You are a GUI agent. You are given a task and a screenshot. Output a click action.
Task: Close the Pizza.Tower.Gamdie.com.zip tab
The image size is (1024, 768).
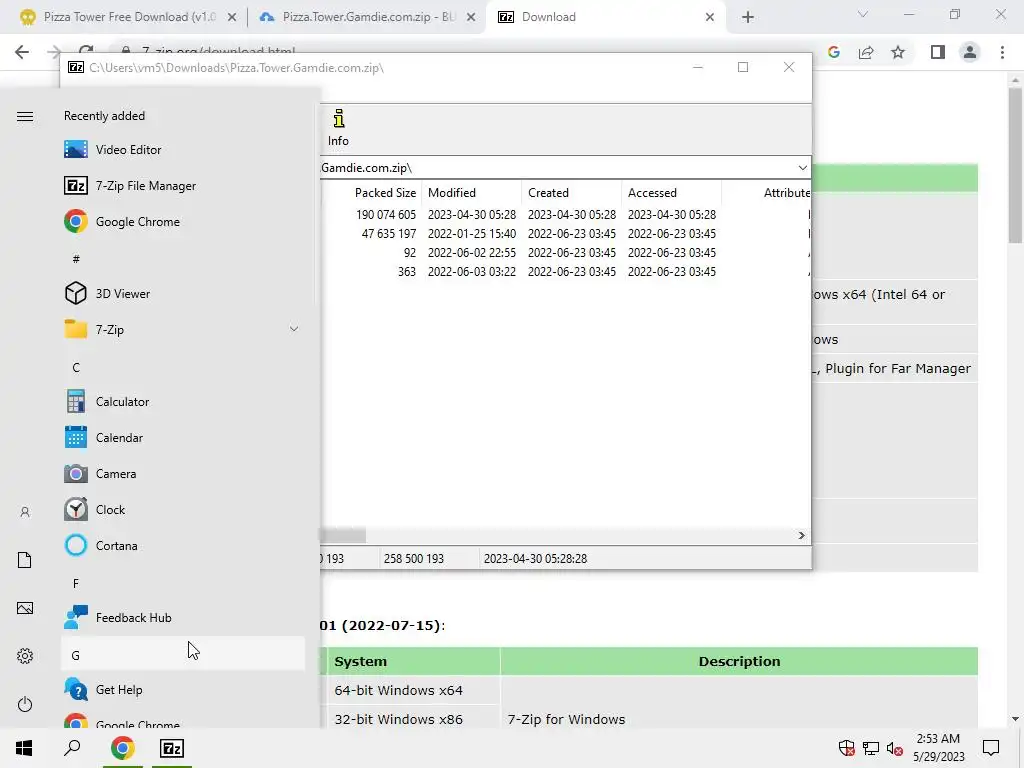coord(471,18)
